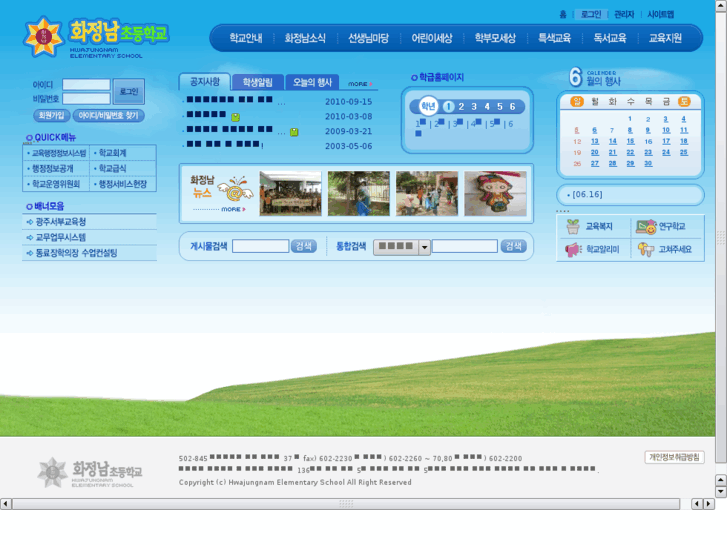Viewport: 727px width, 545px height.
Task: Open the 학교알리미 megaphone icon
Action: point(592,250)
